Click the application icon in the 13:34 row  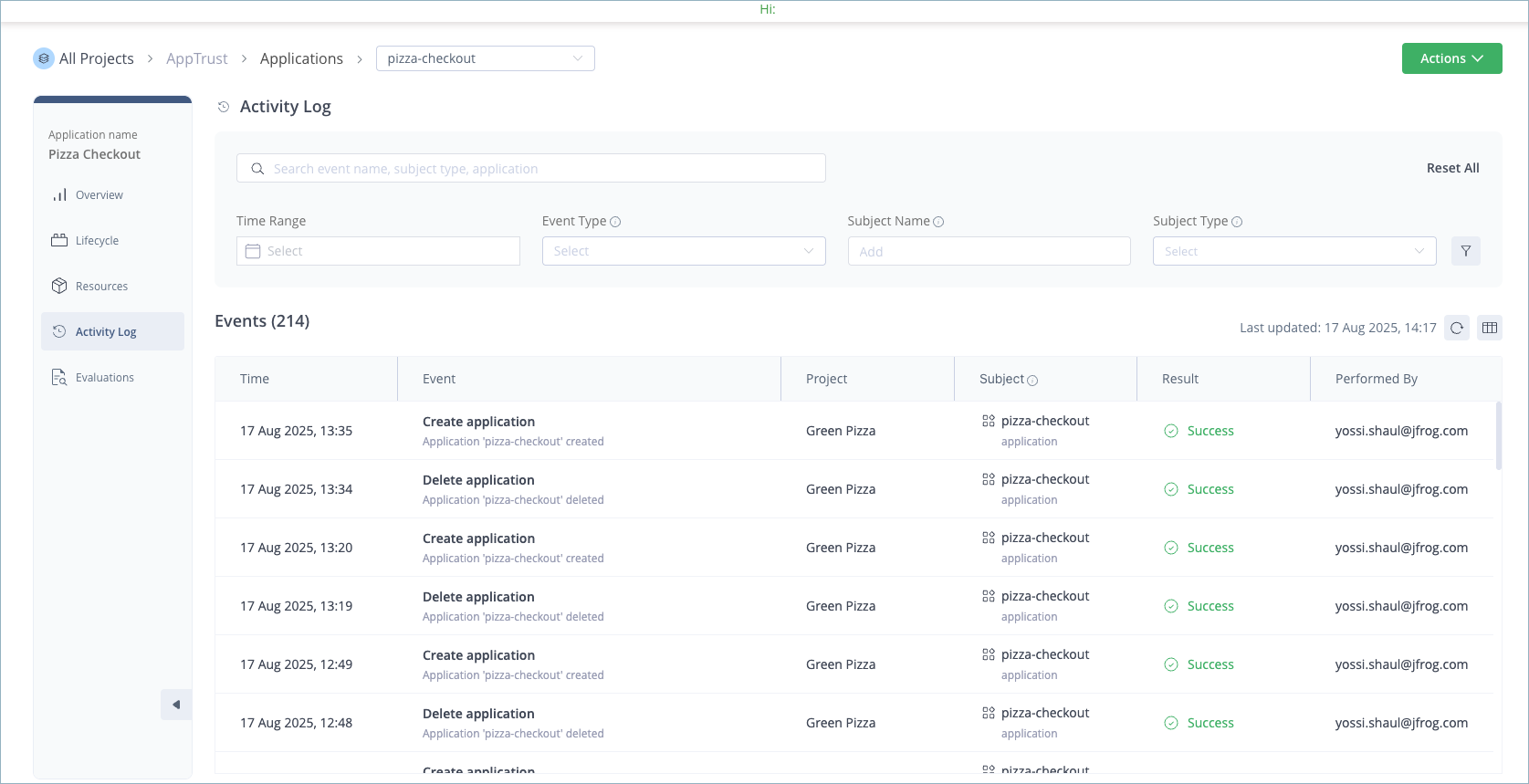click(x=989, y=479)
